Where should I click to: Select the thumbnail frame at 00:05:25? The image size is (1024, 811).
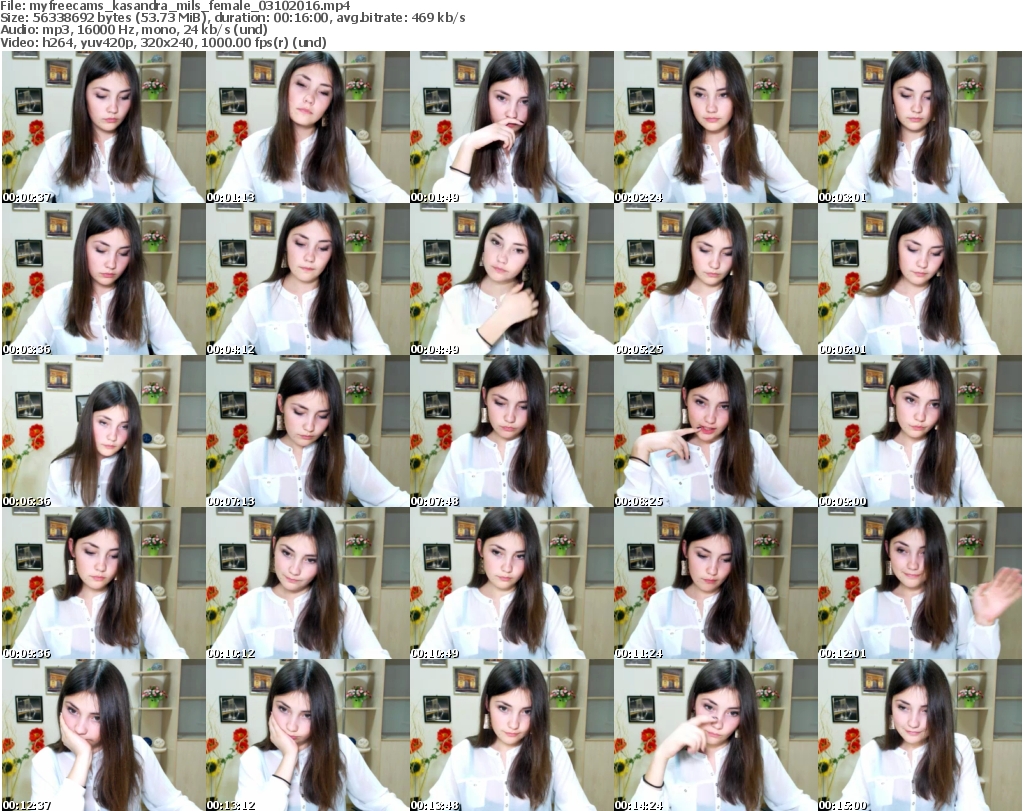click(715, 279)
